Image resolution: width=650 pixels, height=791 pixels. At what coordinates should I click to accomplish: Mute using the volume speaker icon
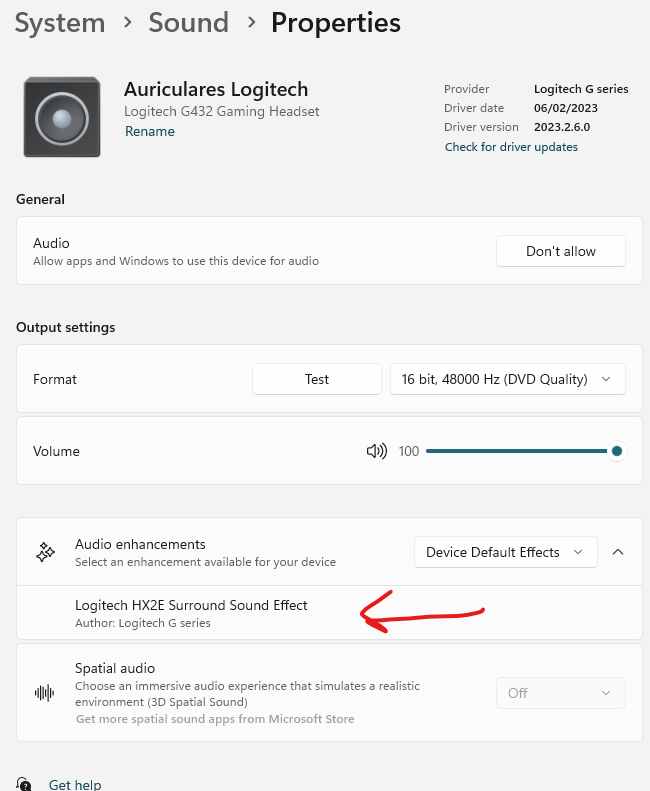376,451
